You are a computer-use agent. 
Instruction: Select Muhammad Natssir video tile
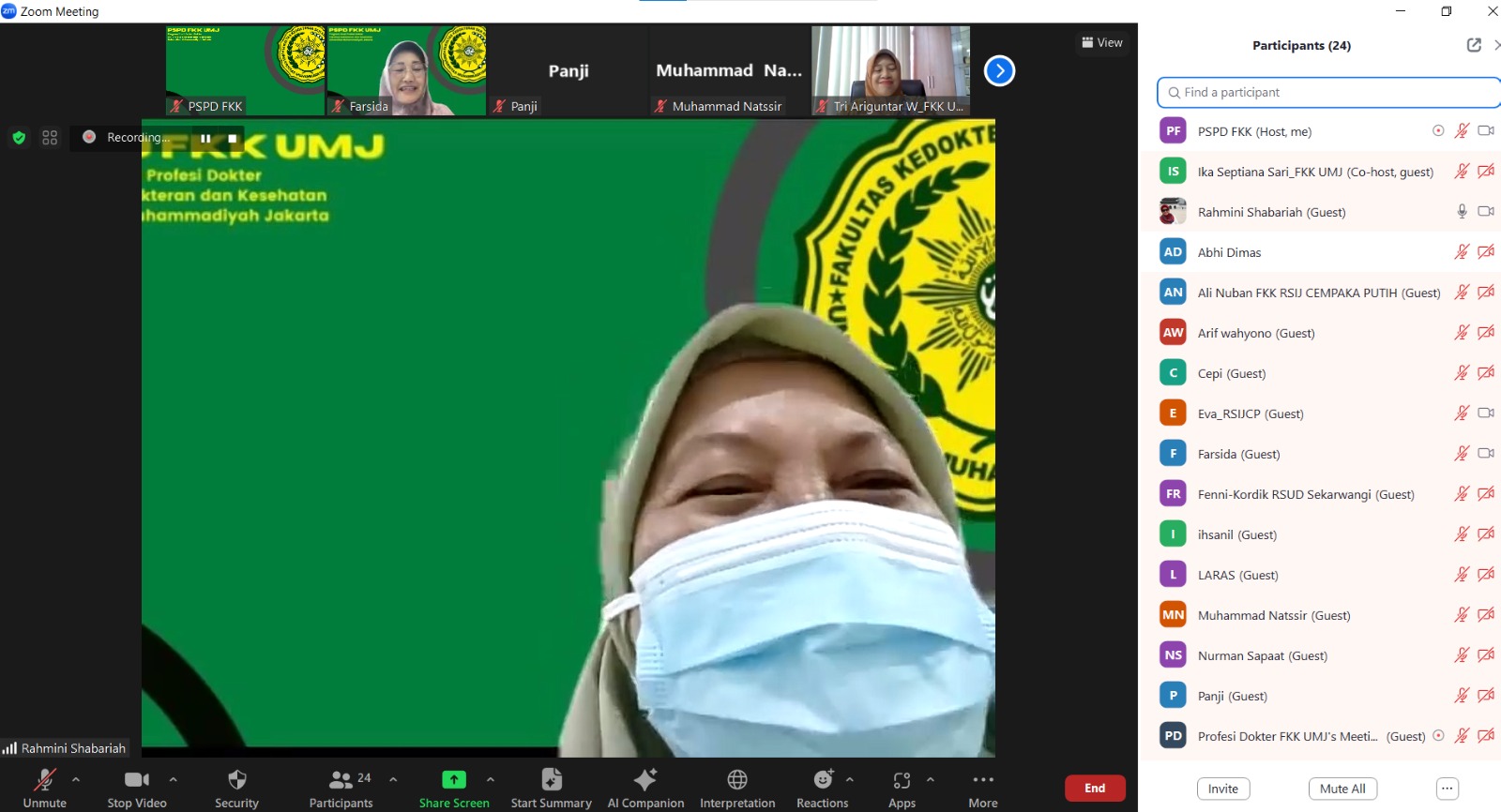click(729, 70)
